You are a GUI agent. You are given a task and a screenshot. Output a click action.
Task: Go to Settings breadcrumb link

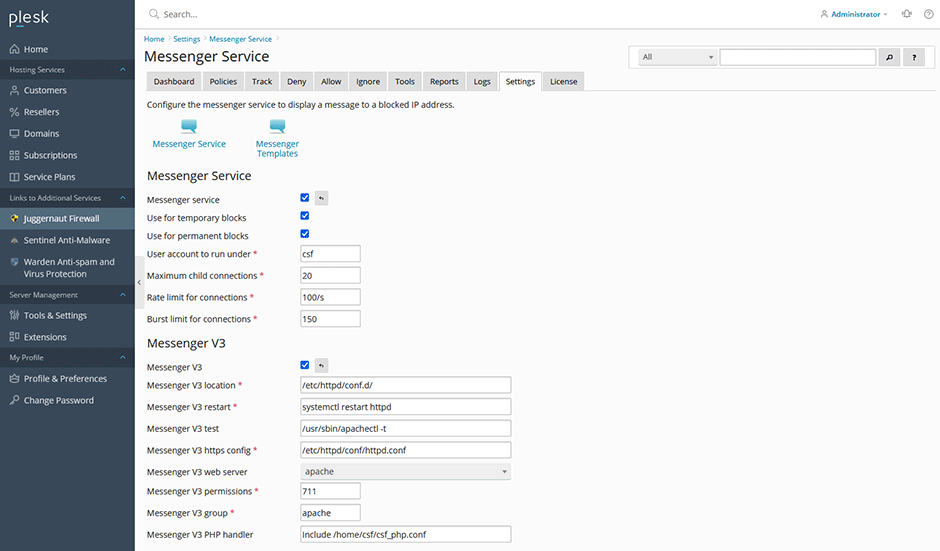coord(186,39)
